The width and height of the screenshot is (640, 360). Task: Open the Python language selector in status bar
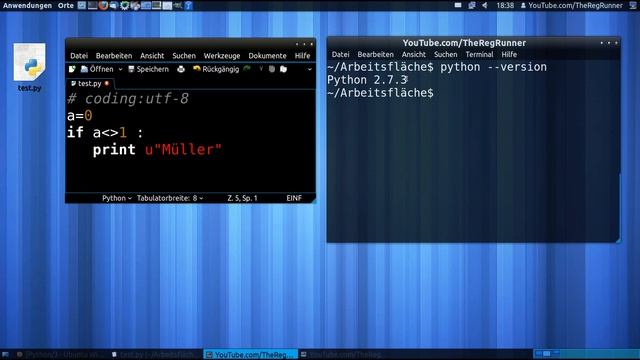click(x=117, y=198)
